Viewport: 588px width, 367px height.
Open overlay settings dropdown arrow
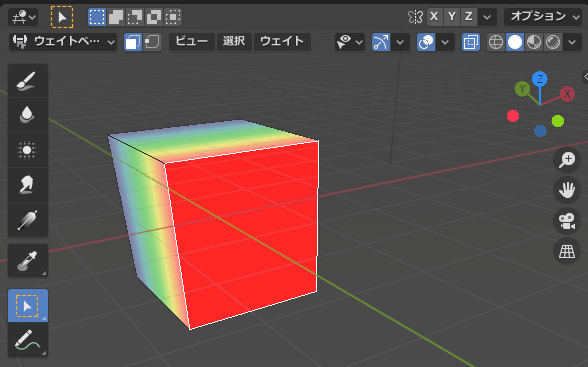pos(445,42)
